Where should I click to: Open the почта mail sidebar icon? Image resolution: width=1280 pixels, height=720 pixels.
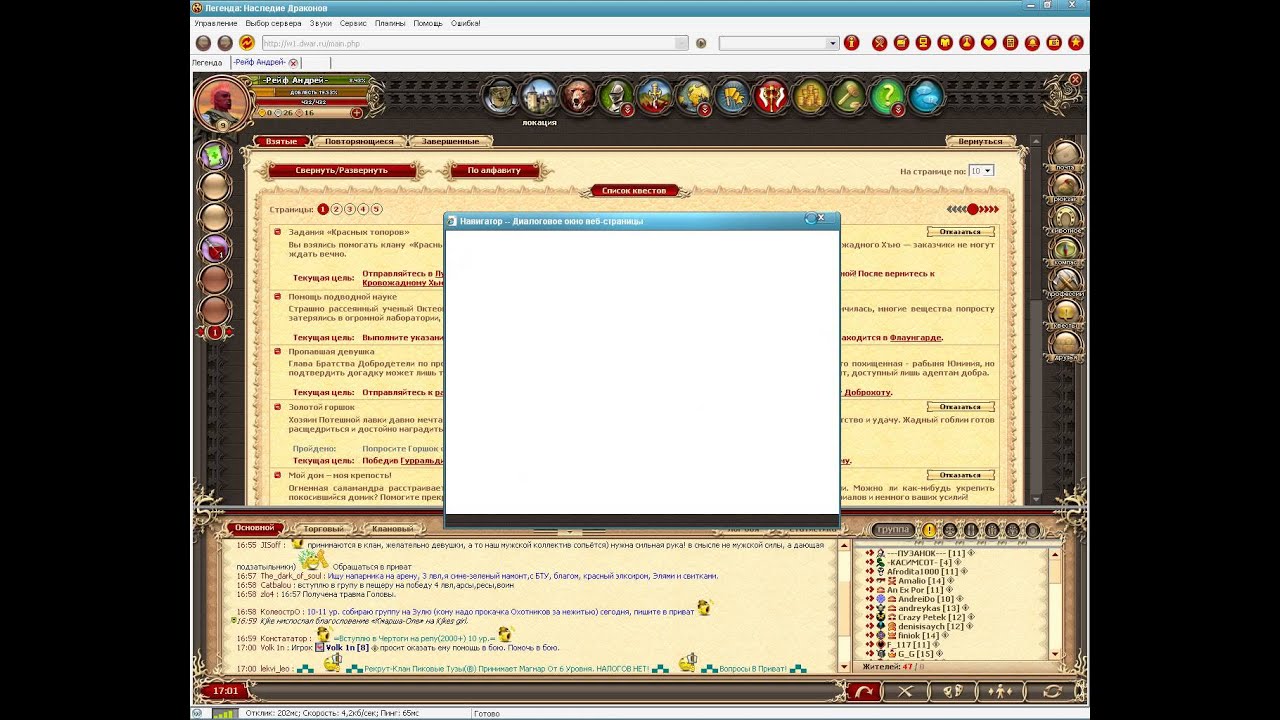point(1067,156)
